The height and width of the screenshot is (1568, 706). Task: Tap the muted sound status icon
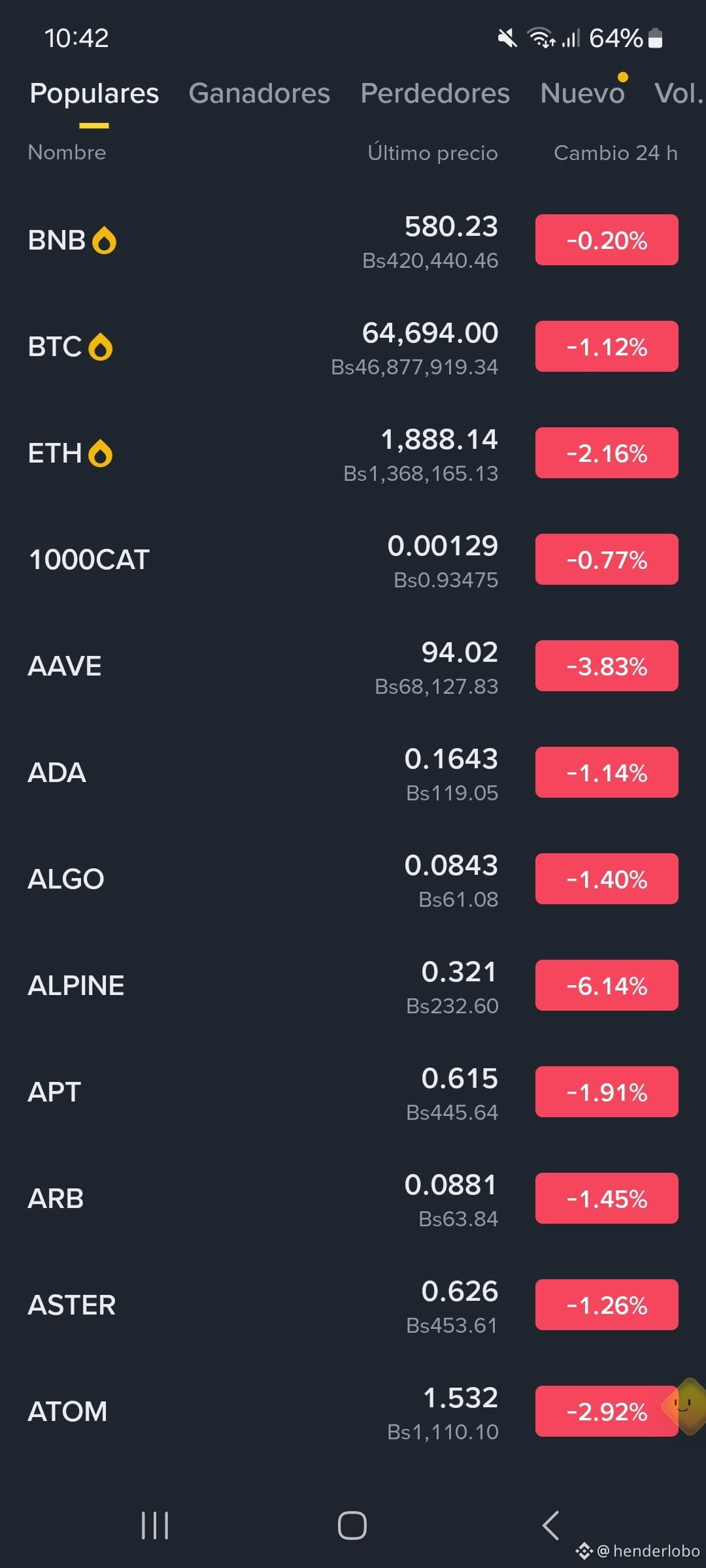[507, 39]
